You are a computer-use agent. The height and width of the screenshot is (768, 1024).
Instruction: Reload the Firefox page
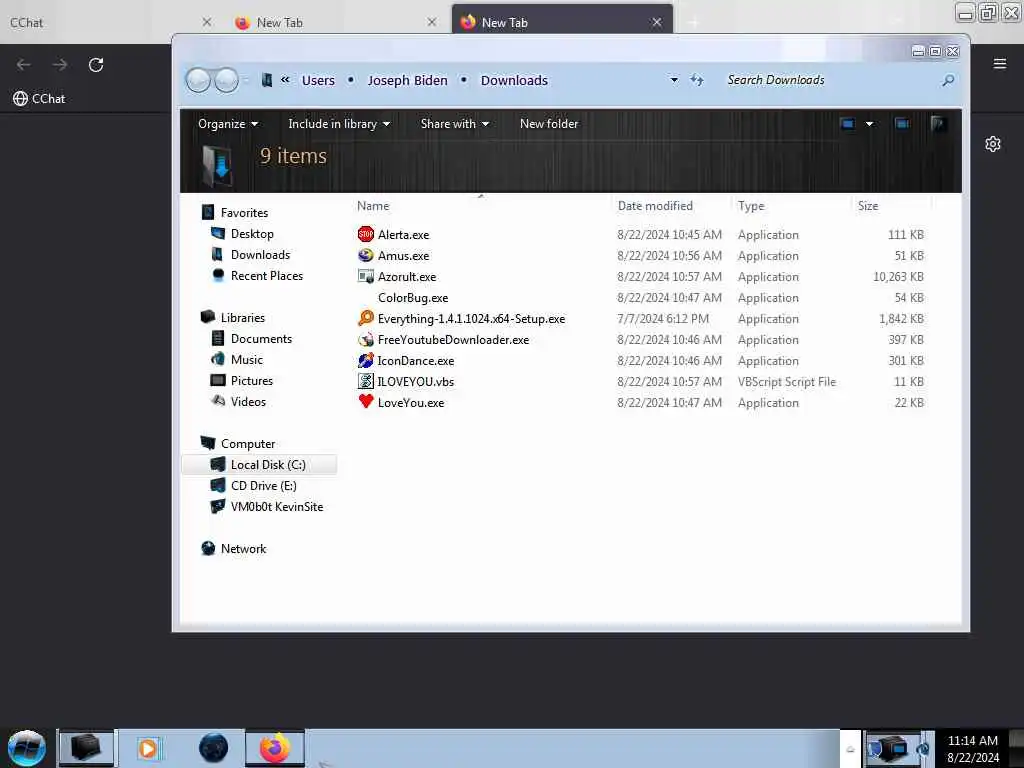(96, 65)
